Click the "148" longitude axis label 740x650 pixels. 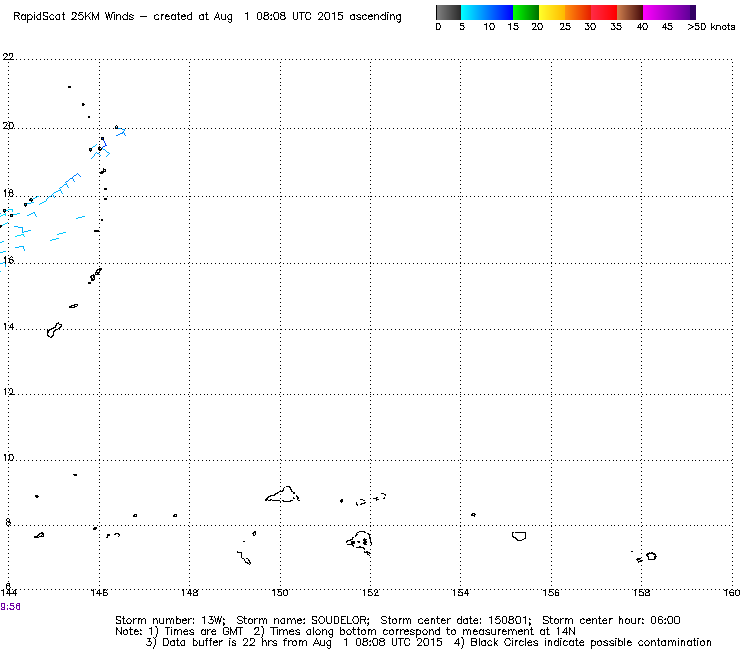pos(190,592)
